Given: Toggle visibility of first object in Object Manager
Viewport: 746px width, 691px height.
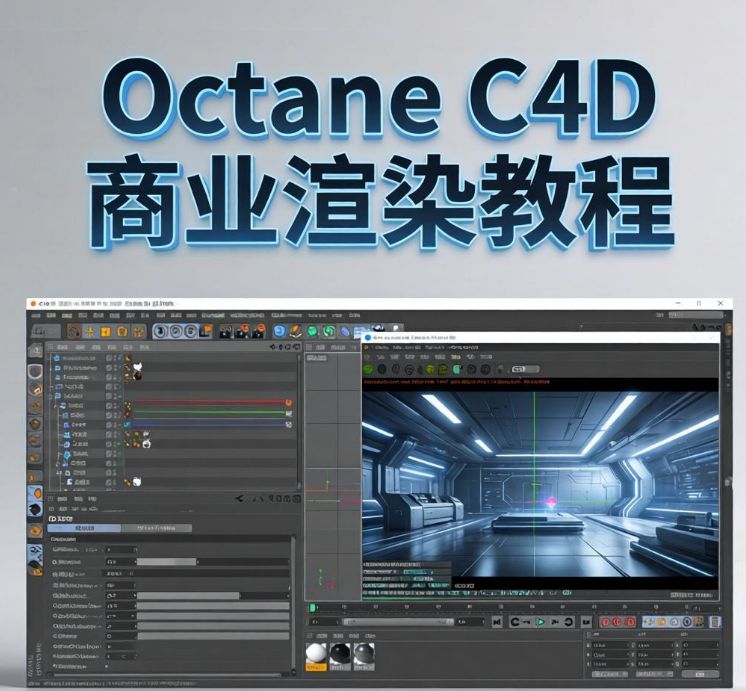Looking at the screenshot, I should click(110, 358).
